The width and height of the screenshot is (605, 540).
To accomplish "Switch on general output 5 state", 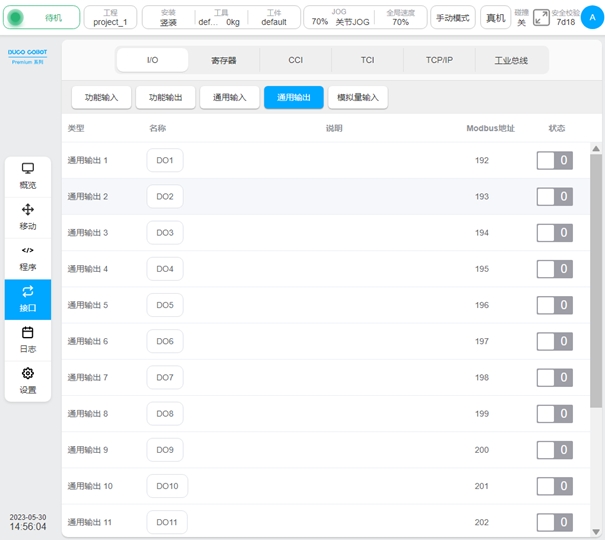I will 554,305.
